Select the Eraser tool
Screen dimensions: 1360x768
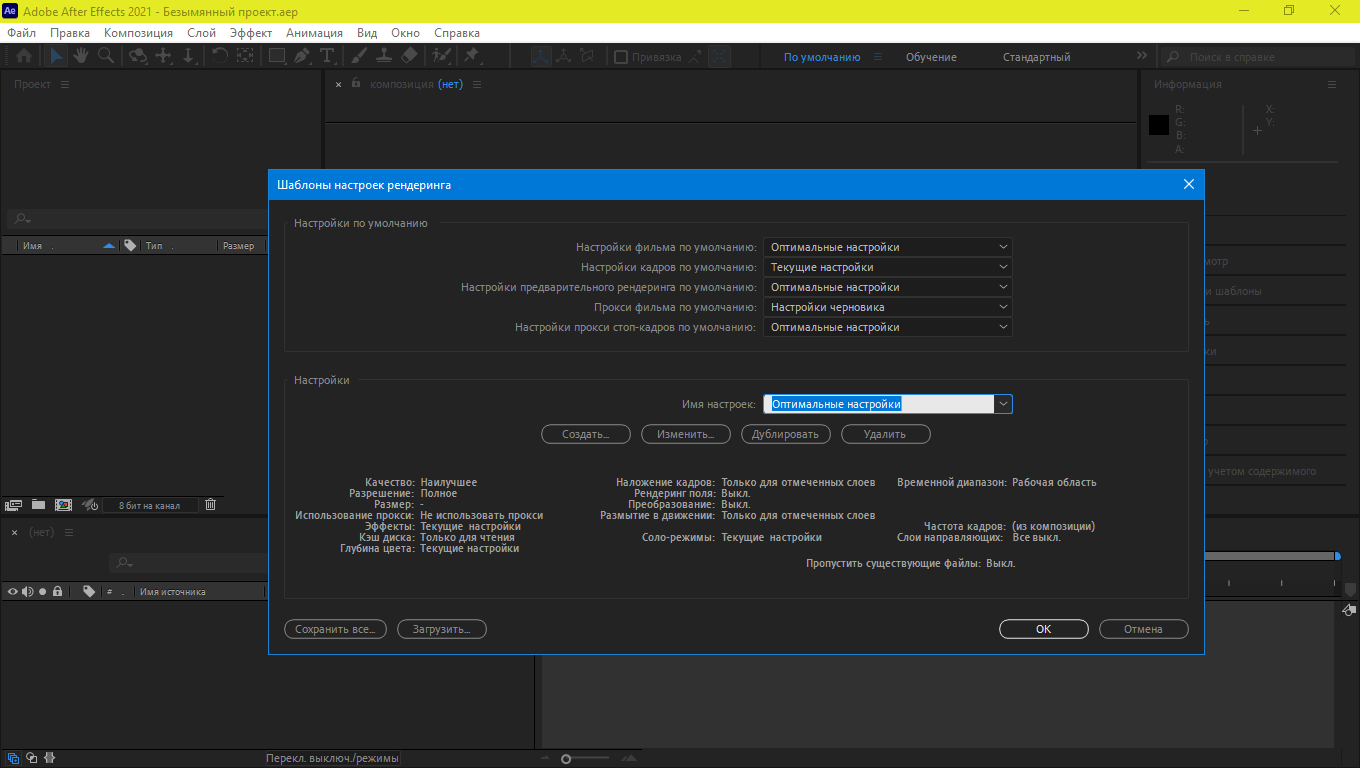pyautogui.click(x=410, y=56)
